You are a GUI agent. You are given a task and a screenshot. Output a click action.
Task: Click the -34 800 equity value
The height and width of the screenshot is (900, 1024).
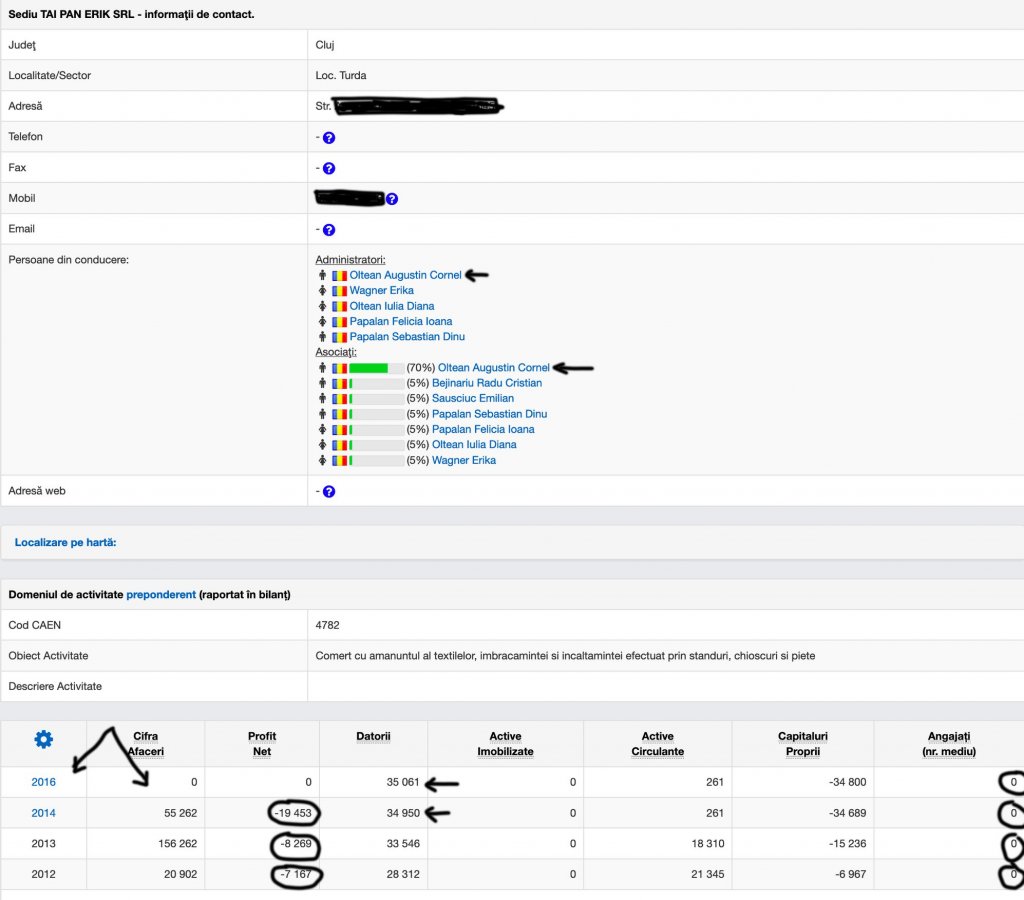coord(848,782)
